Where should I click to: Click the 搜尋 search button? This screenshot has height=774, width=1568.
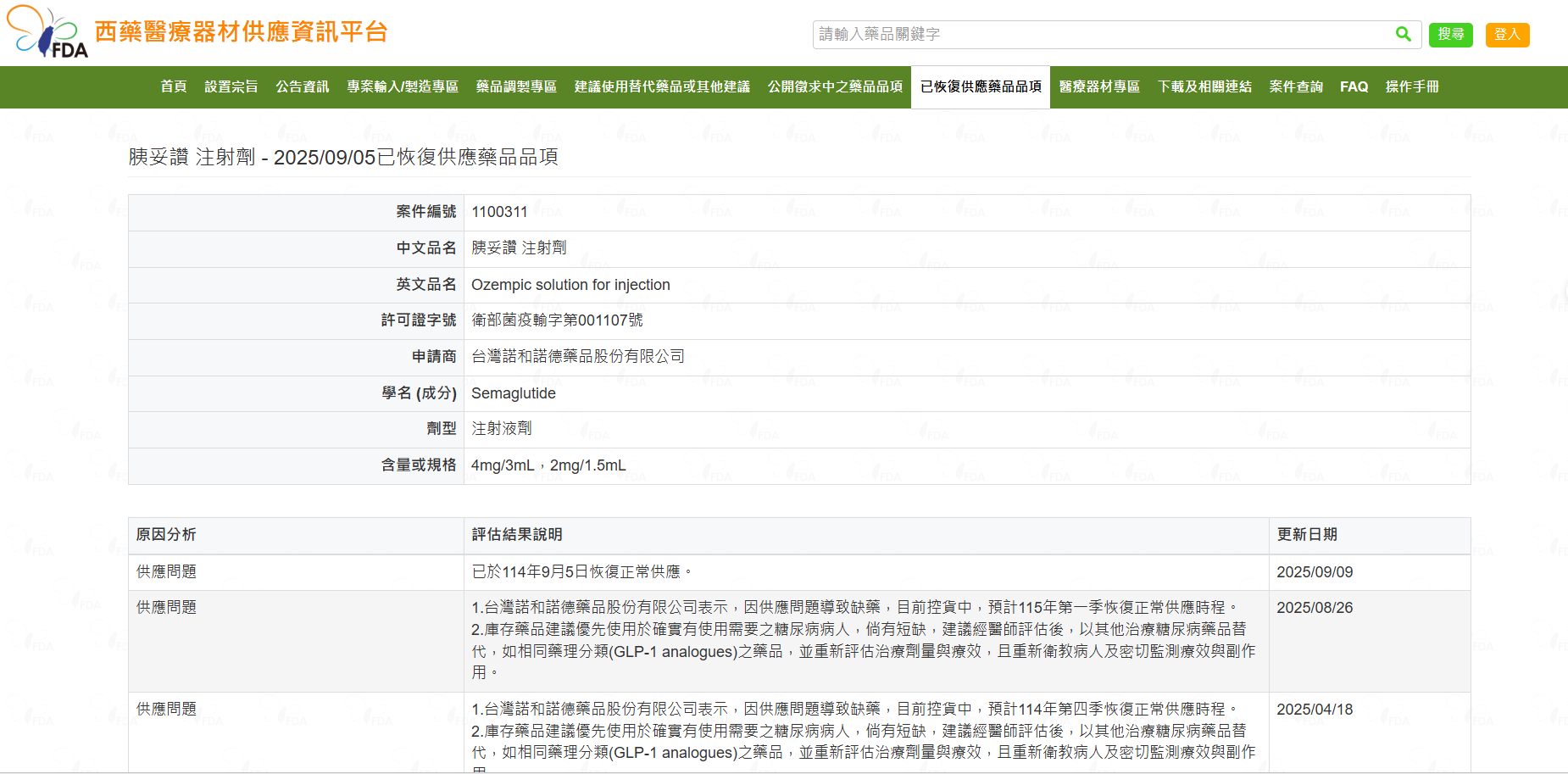[x=1451, y=35]
